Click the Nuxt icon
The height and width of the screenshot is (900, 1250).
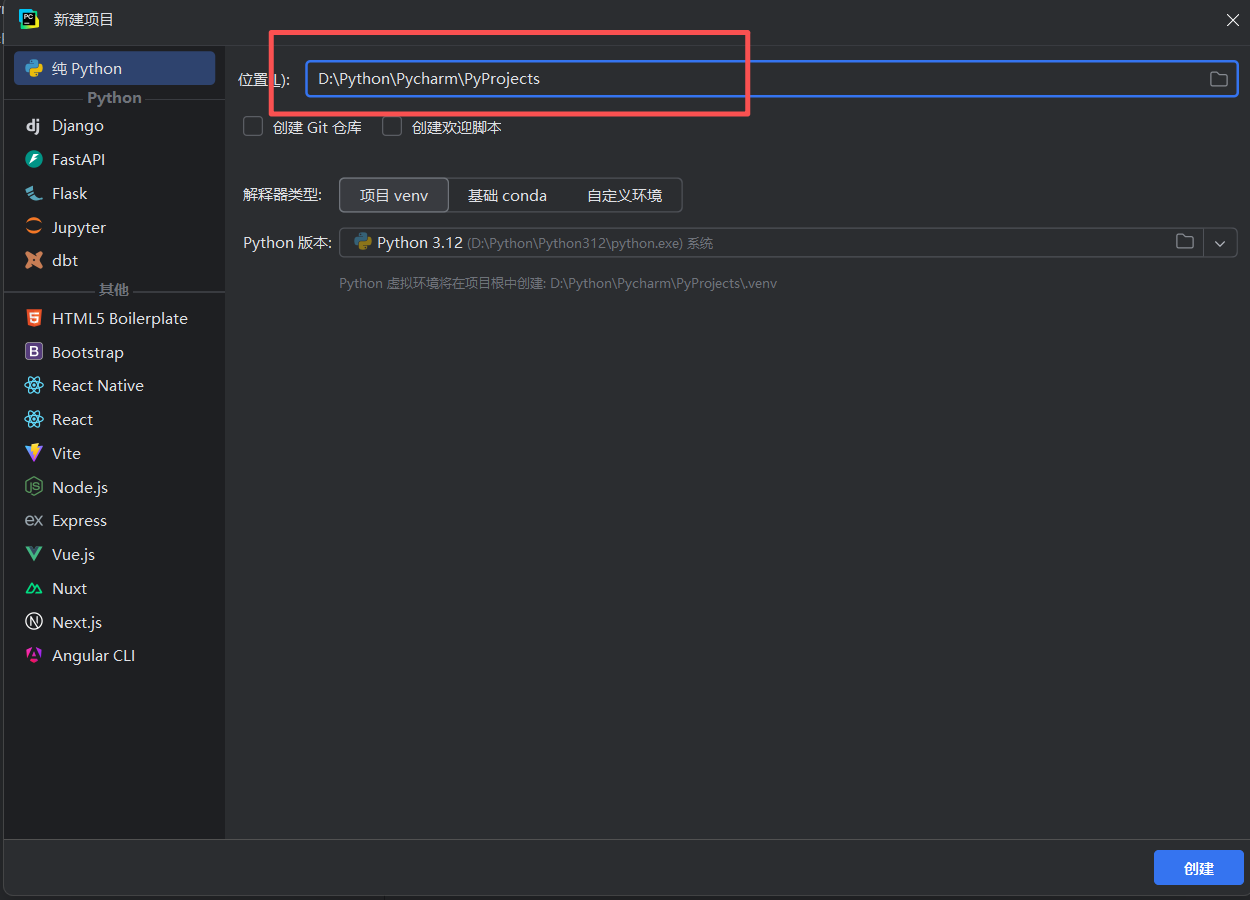(x=34, y=588)
